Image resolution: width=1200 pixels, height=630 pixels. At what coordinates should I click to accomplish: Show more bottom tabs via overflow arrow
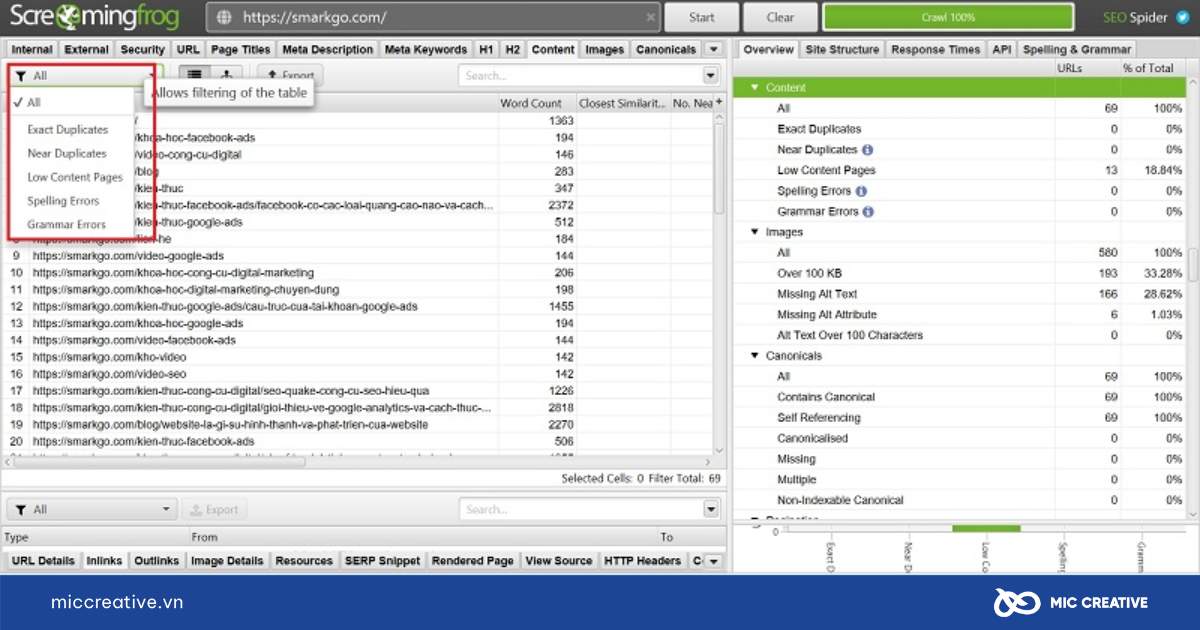713,561
